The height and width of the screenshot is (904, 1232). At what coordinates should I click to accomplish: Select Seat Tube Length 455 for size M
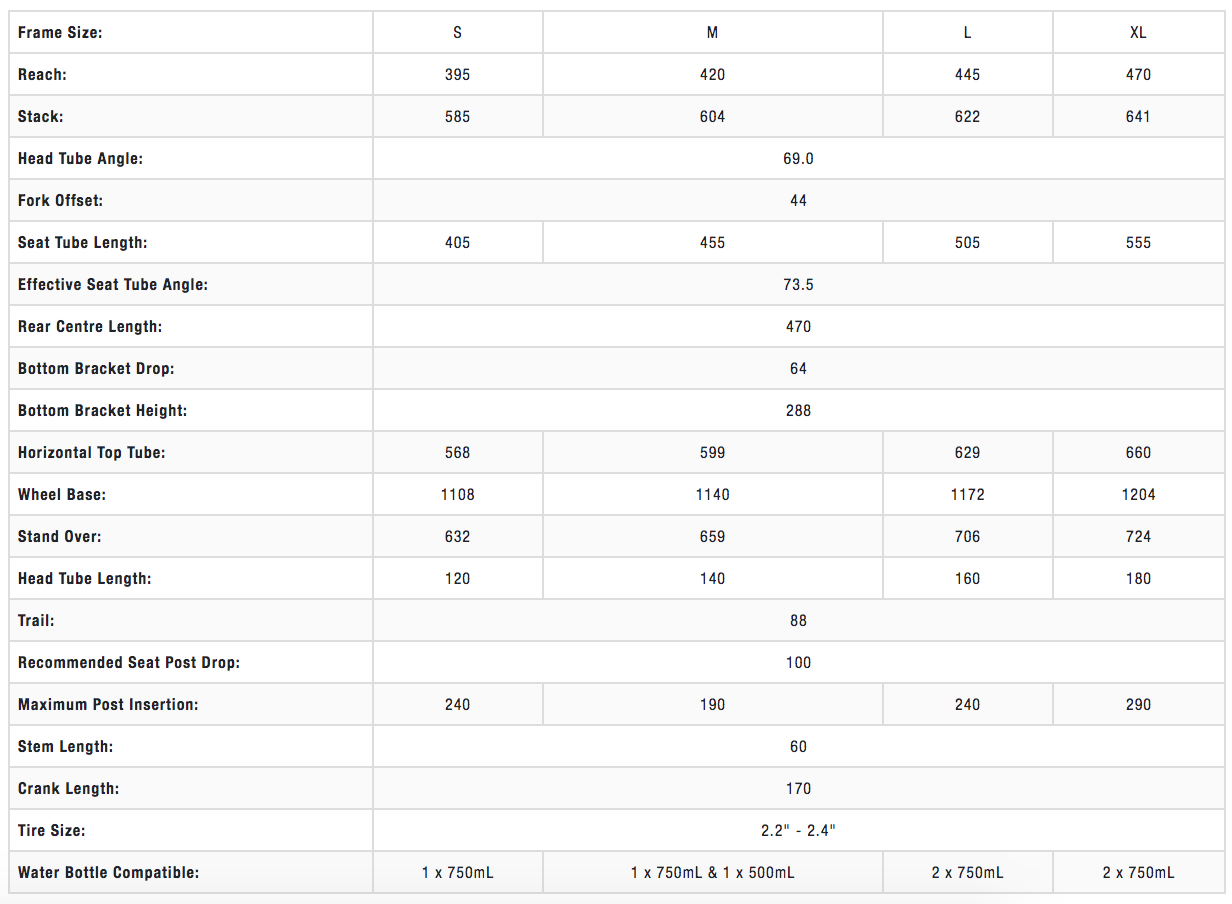(x=712, y=243)
